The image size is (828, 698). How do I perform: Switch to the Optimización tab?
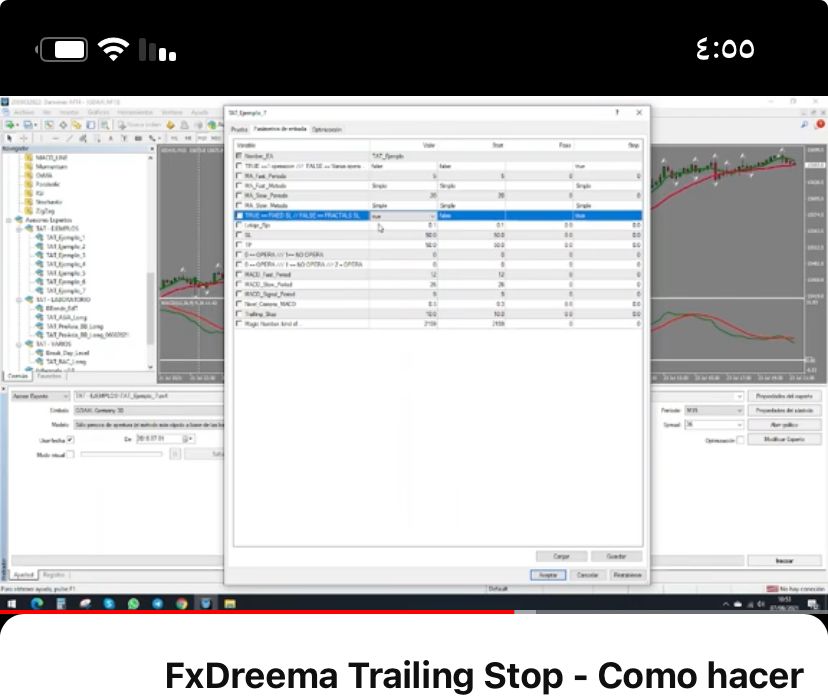point(327,129)
